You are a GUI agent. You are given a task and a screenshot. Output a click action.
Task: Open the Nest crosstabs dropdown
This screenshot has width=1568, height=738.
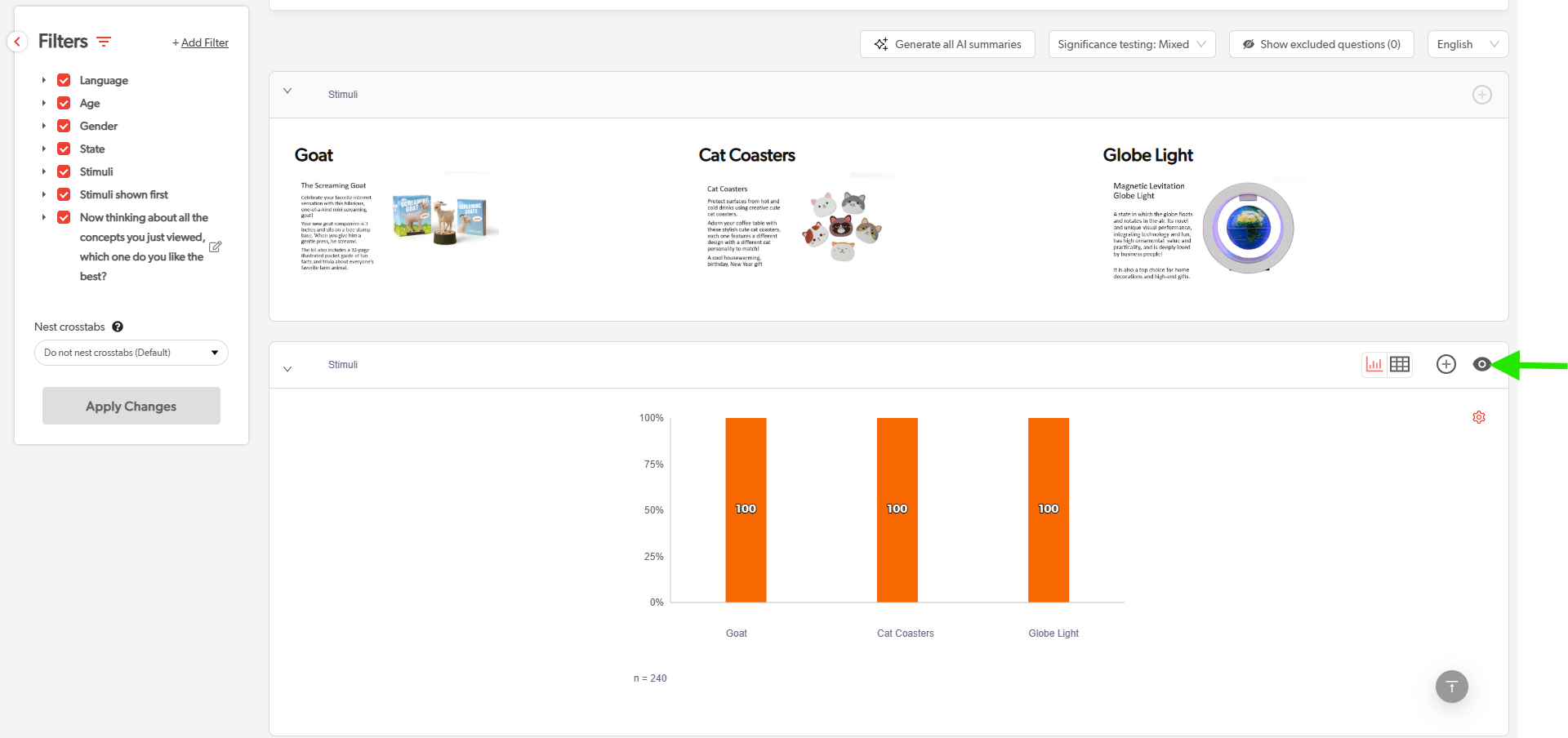coord(131,353)
